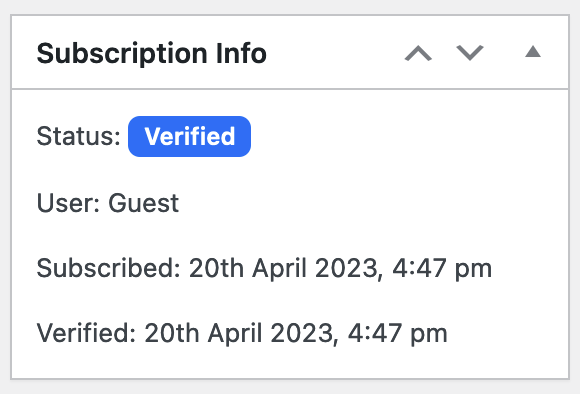Click the Subscribed date 20th April 2023
This screenshot has height=394, width=580.
coord(285,268)
